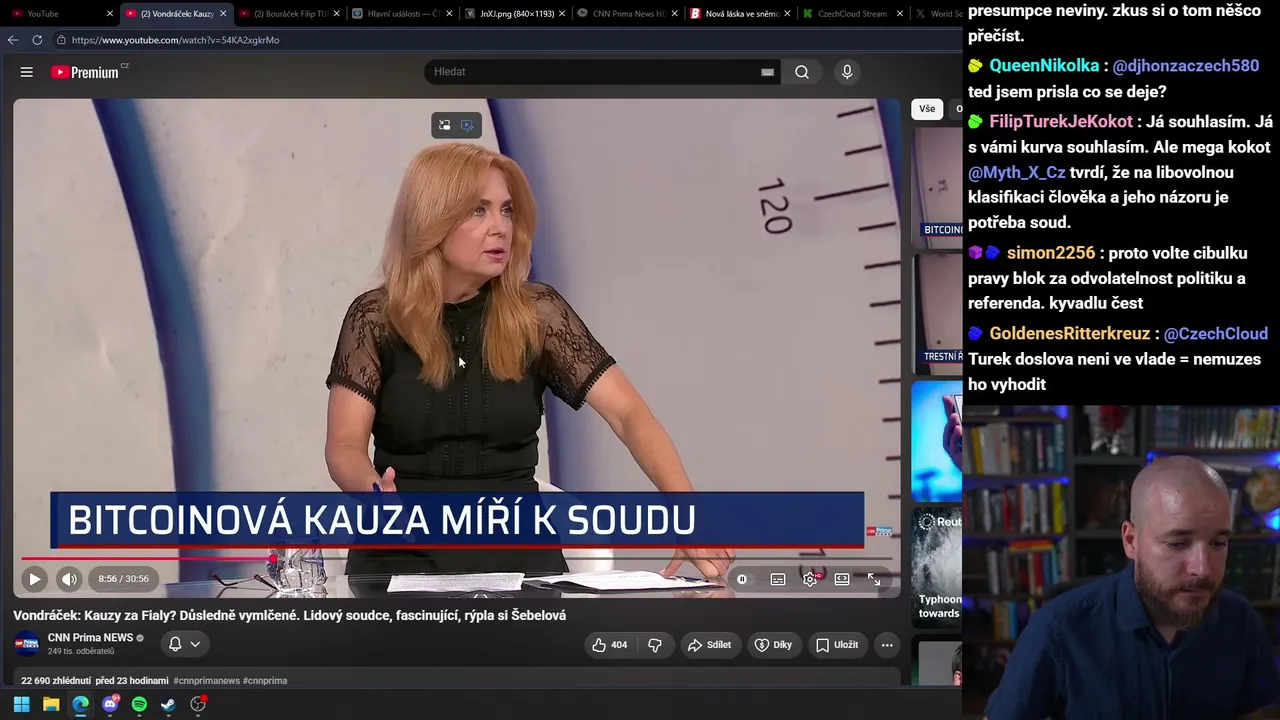Click the #cnnprima hashtag link
Image resolution: width=1280 pixels, height=720 pixels.
pos(265,681)
